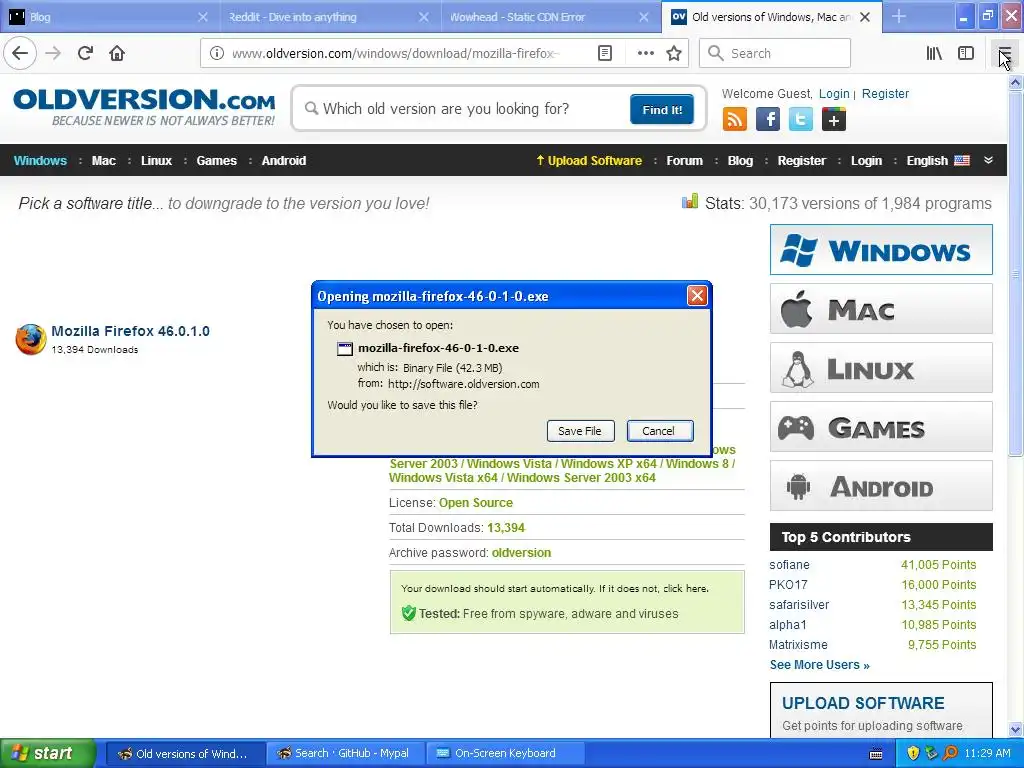Click Register next to Welcome Guest

click(x=885, y=93)
